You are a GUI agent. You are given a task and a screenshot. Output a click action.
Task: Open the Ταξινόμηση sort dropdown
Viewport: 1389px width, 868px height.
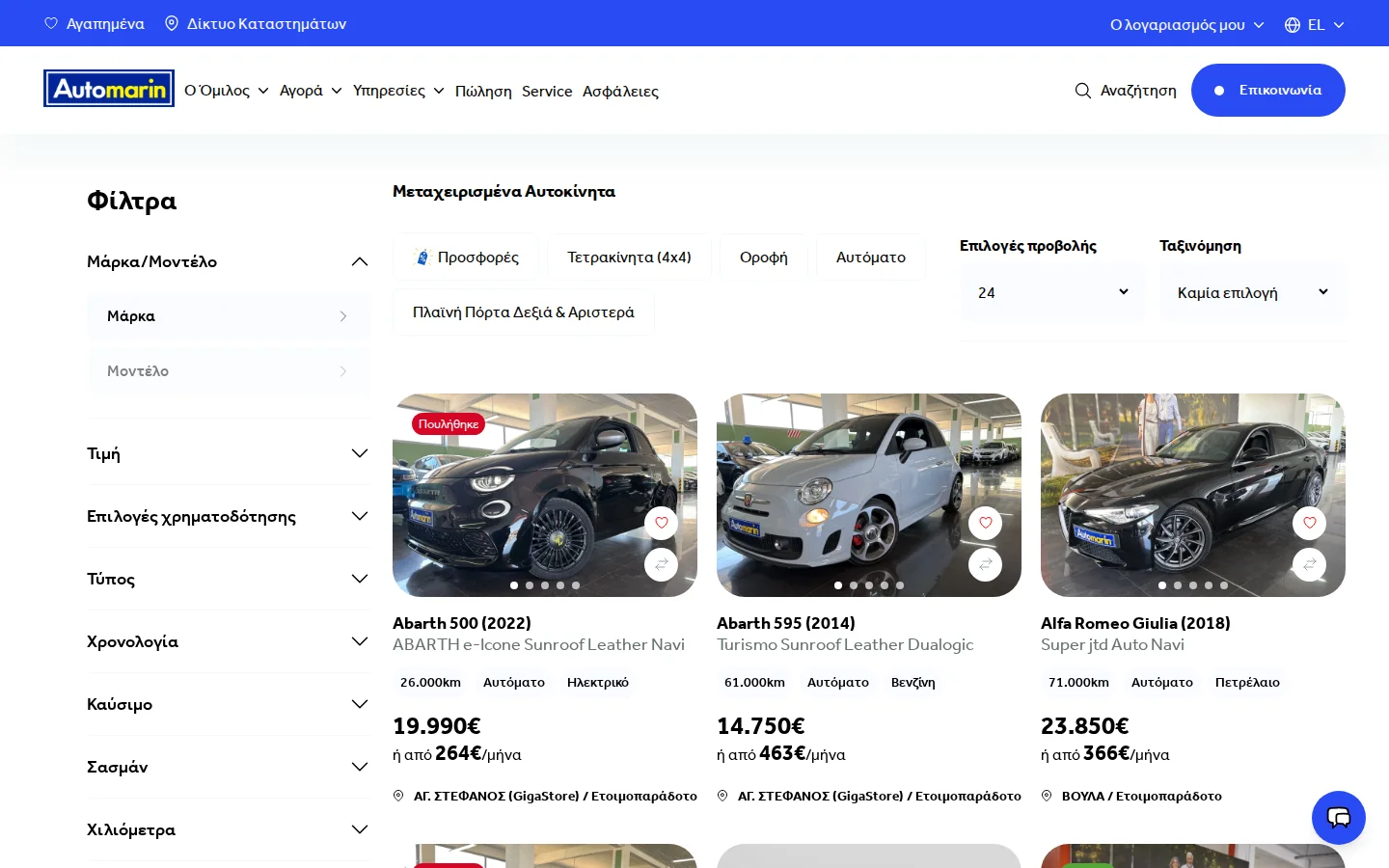tap(1252, 292)
